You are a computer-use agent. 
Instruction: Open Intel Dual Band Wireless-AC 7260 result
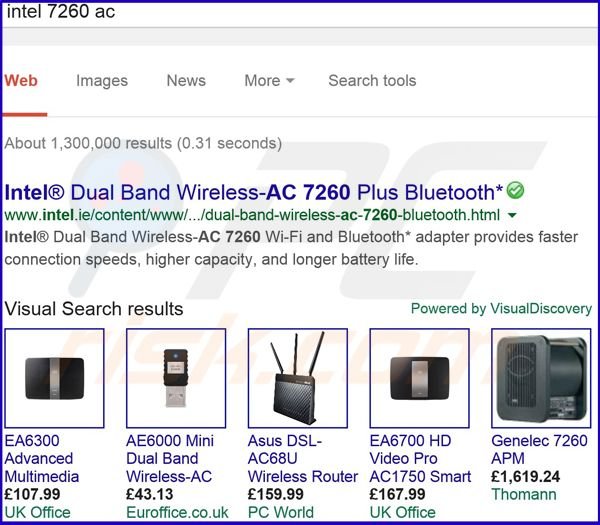point(254,192)
